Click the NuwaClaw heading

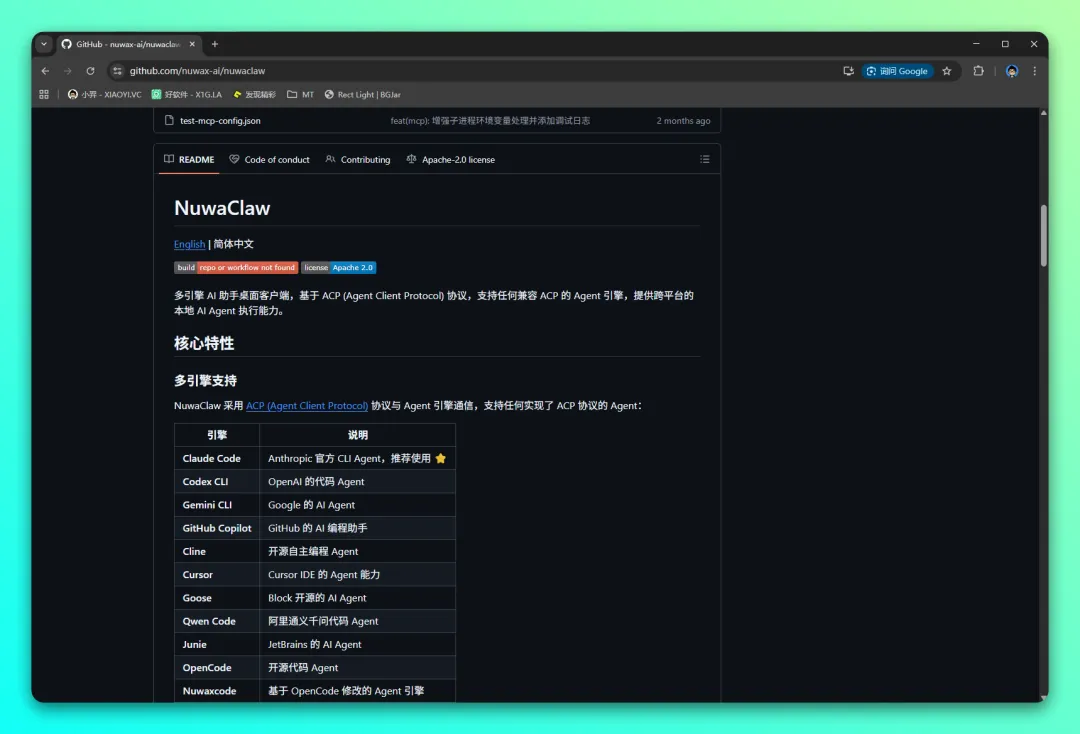pos(222,208)
